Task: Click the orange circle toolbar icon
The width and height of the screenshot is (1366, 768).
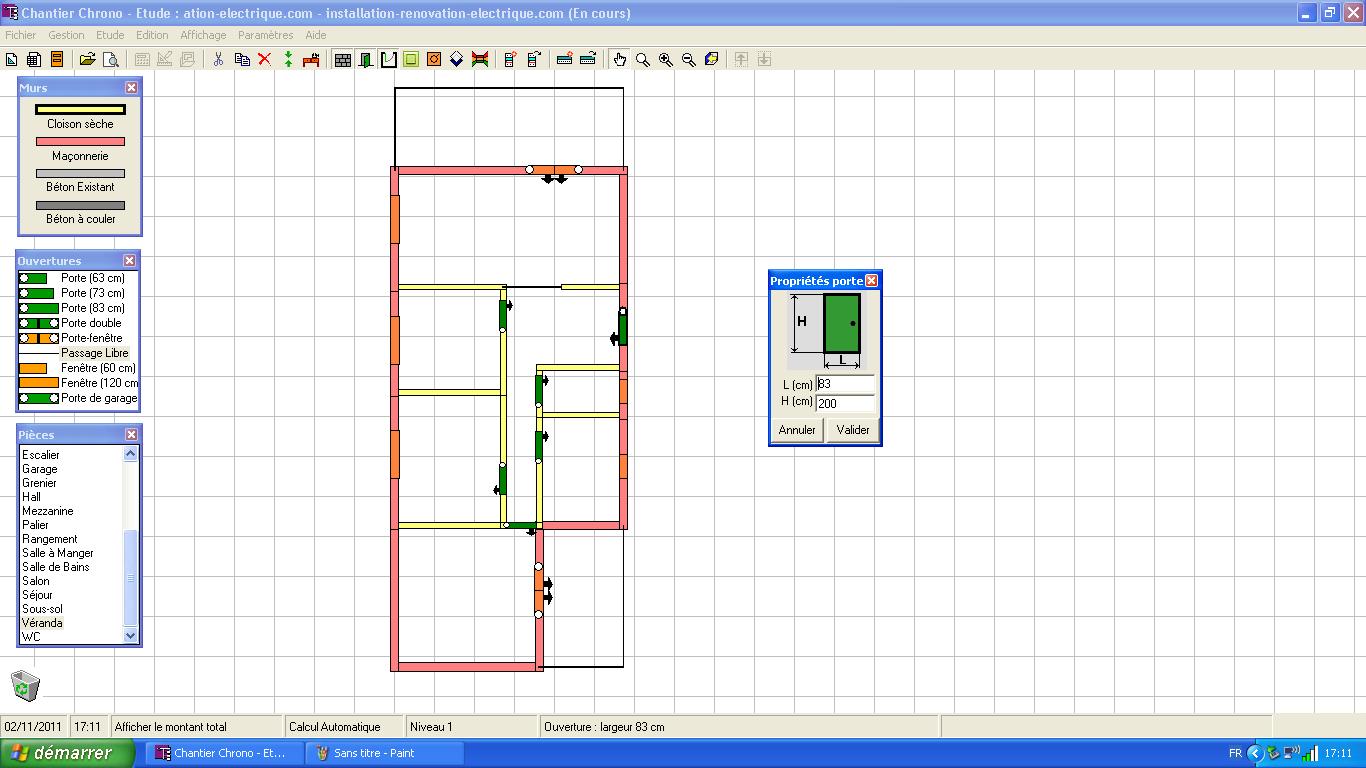Action: (434, 59)
